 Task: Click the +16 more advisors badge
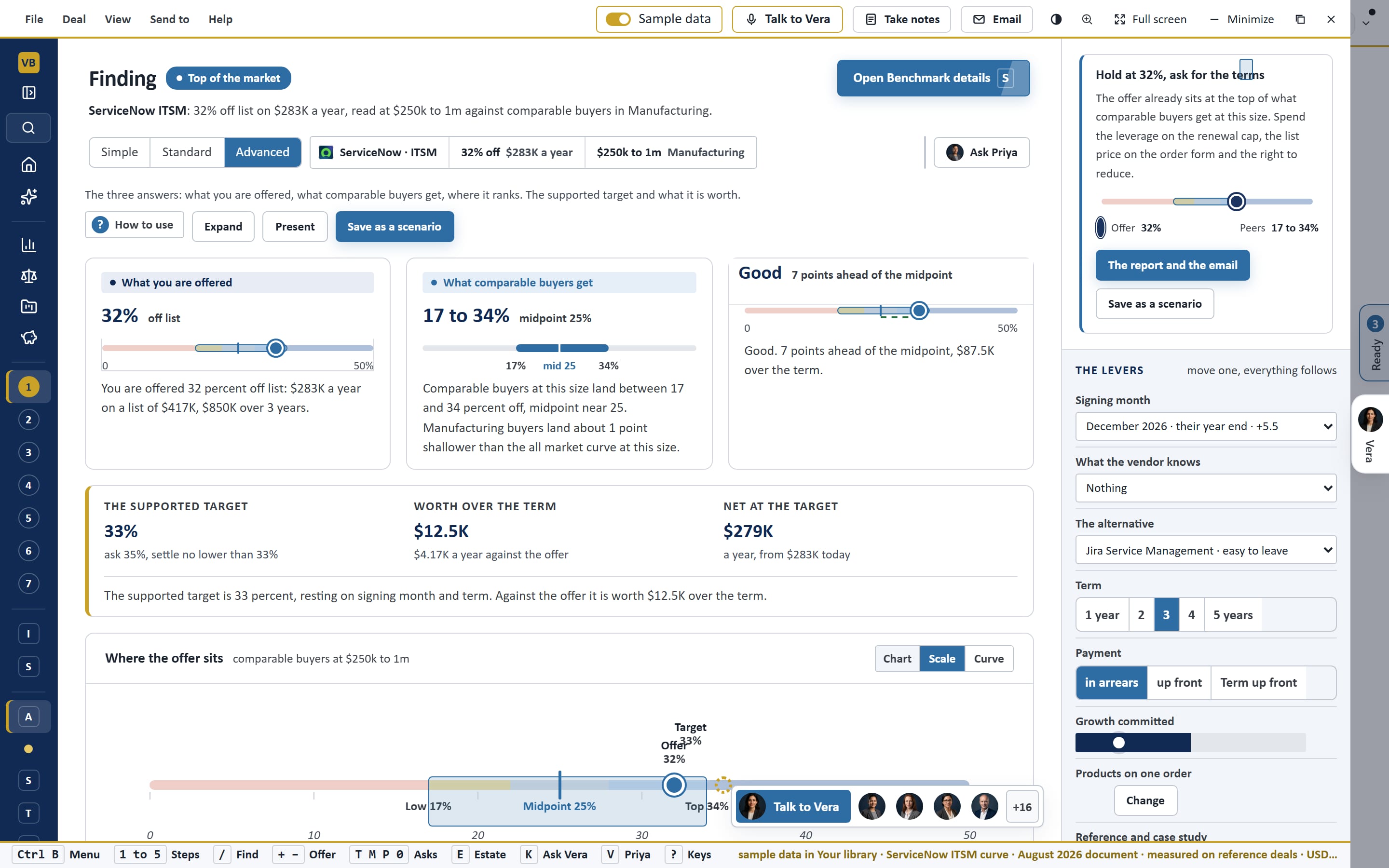1021,807
